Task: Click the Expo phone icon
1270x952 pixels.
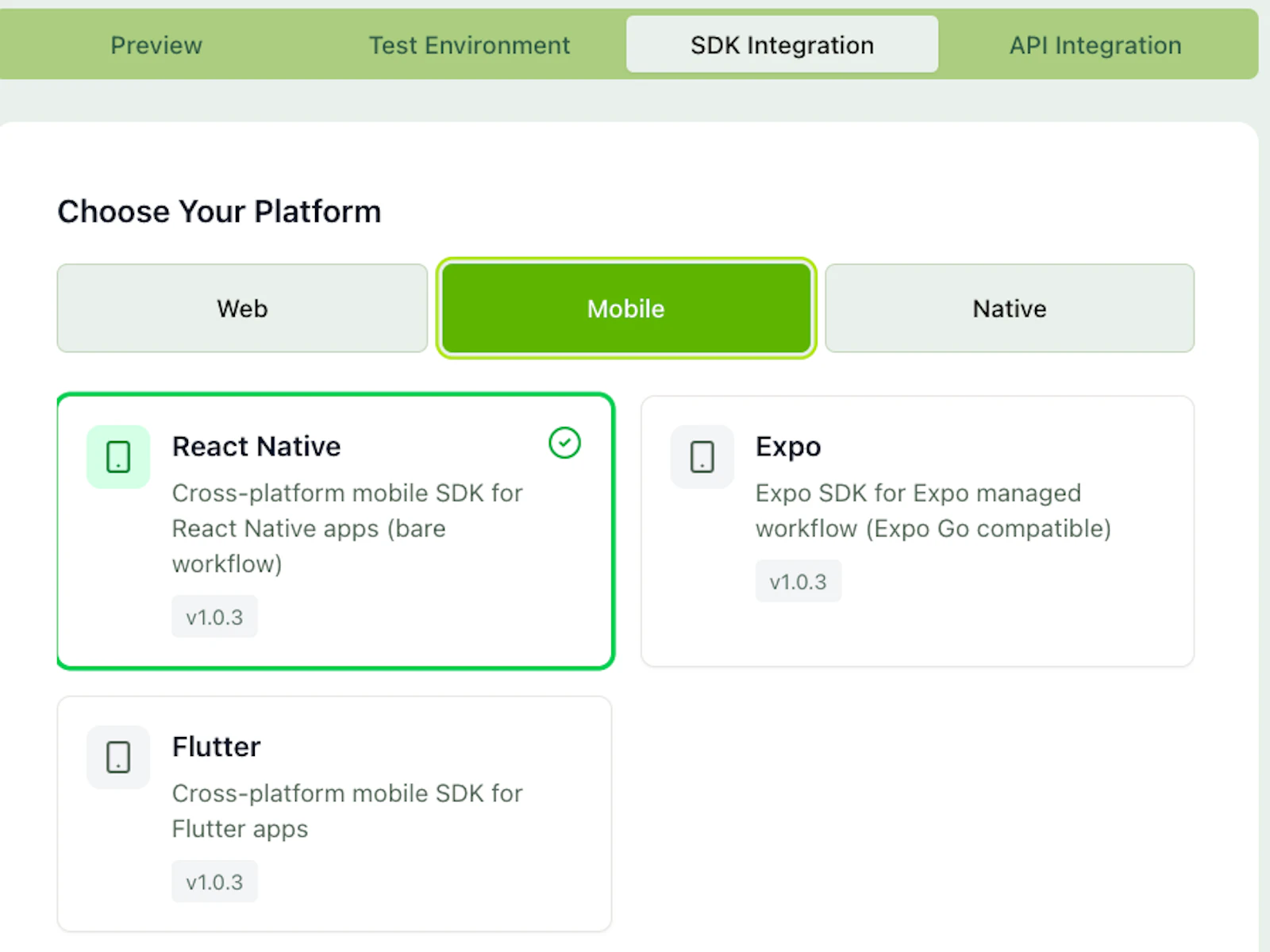Action: pos(702,457)
